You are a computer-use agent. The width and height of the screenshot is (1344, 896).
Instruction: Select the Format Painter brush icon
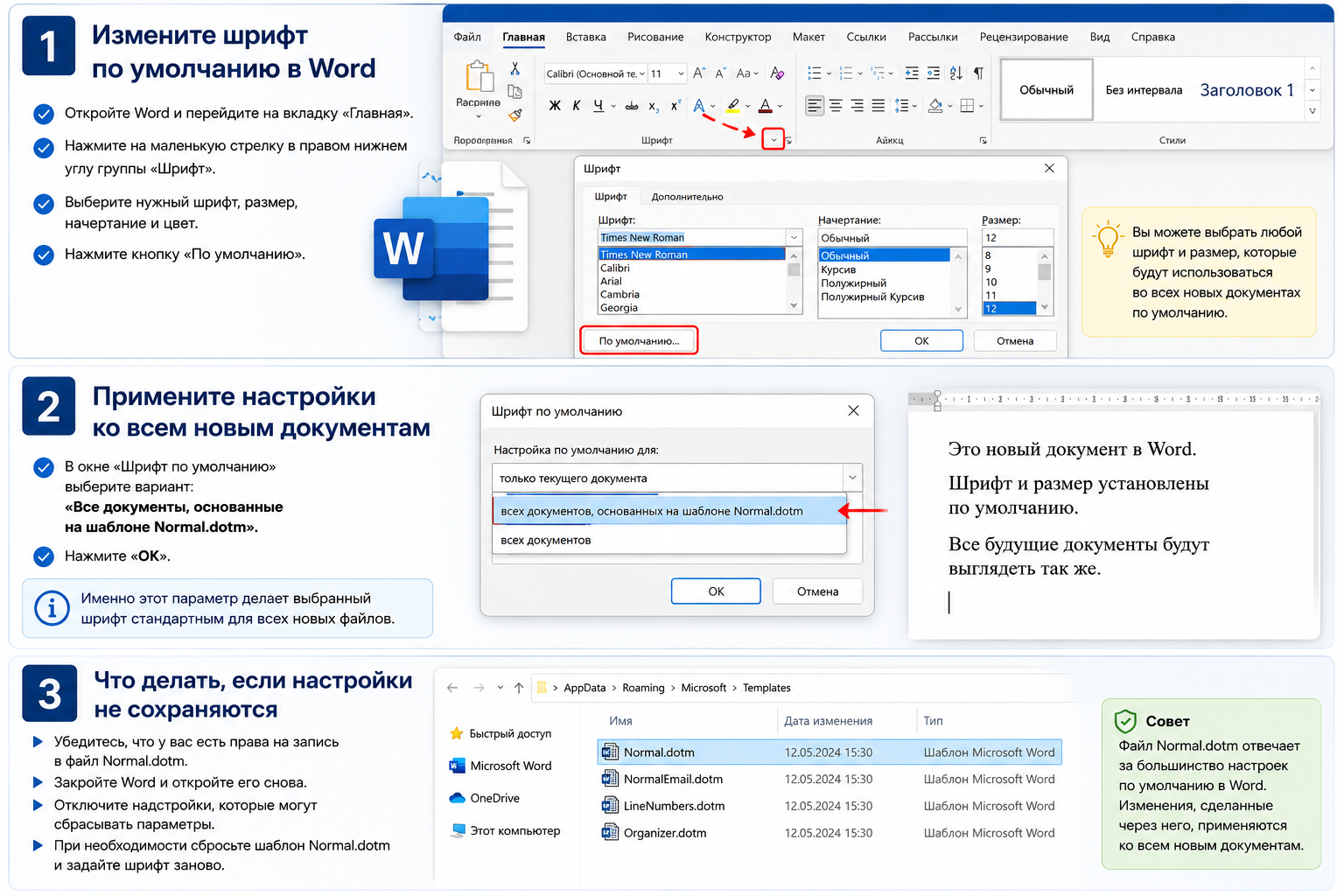[x=515, y=115]
